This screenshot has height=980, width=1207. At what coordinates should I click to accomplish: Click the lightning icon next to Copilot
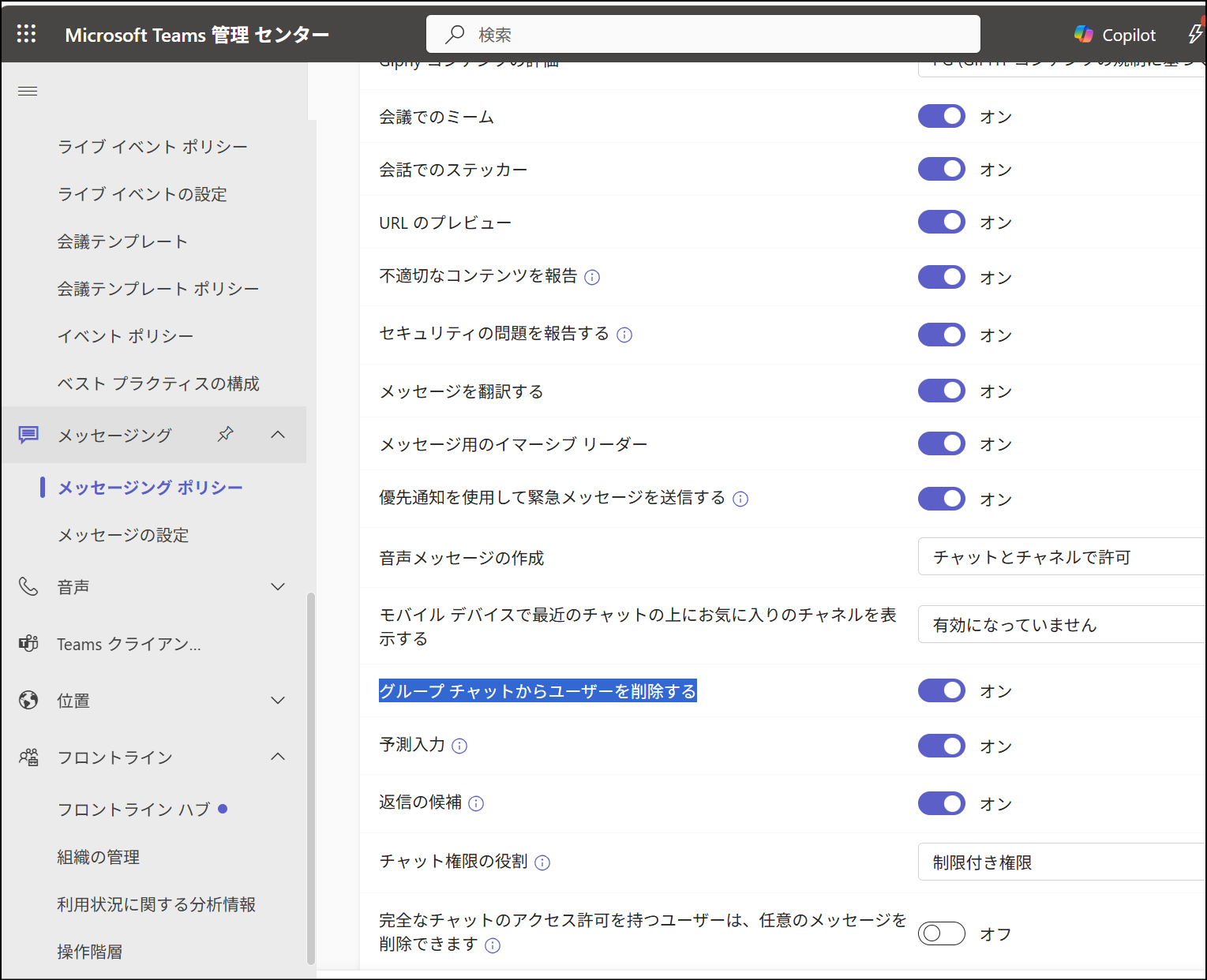pyautogui.click(x=1195, y=34)
